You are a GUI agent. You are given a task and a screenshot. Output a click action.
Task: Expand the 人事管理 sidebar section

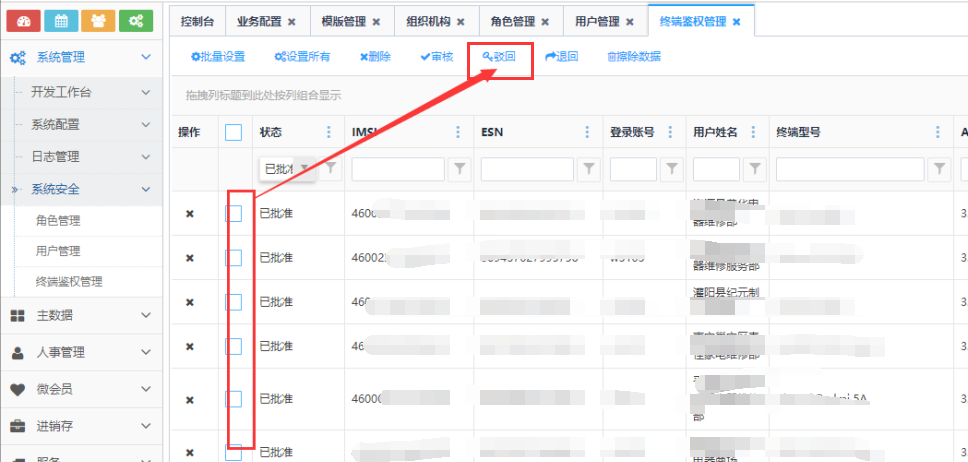pos(80,352)
